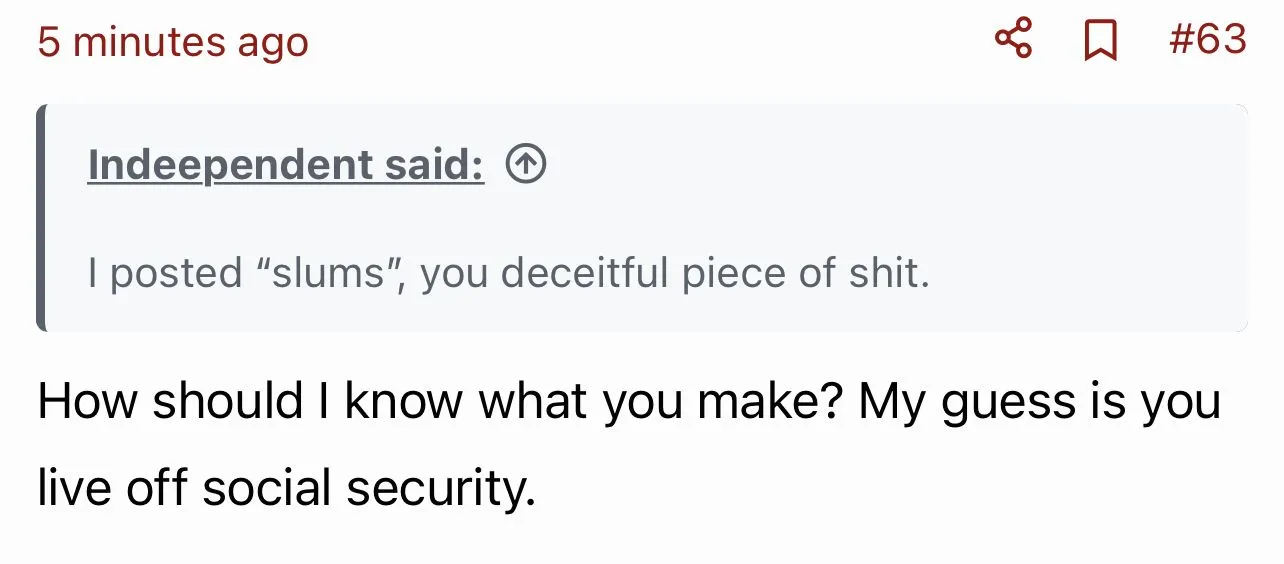
Task: Jump to Indeepenent's original post via arrow icon
Action: tap(526, 165)
